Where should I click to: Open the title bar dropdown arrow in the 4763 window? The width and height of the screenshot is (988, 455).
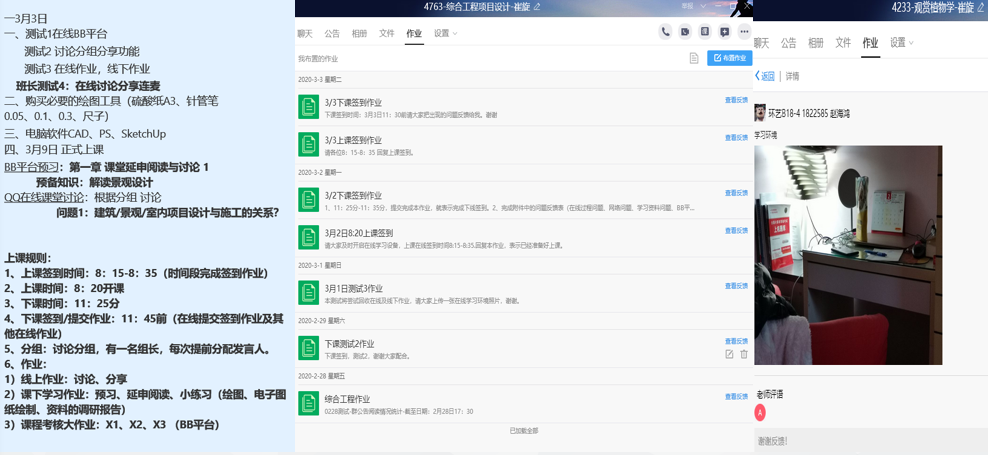coord(705,7)
